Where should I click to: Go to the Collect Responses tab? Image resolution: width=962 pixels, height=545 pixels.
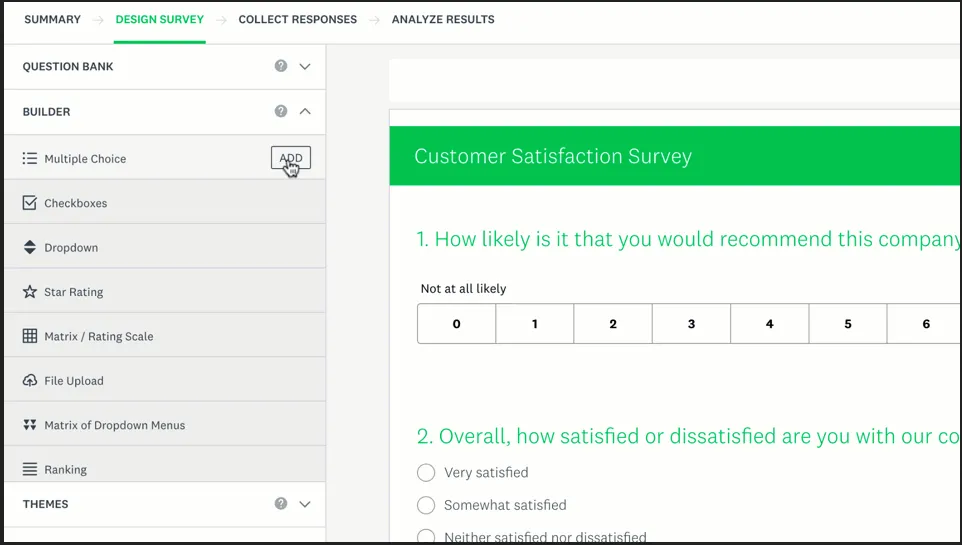click(297, 19)
